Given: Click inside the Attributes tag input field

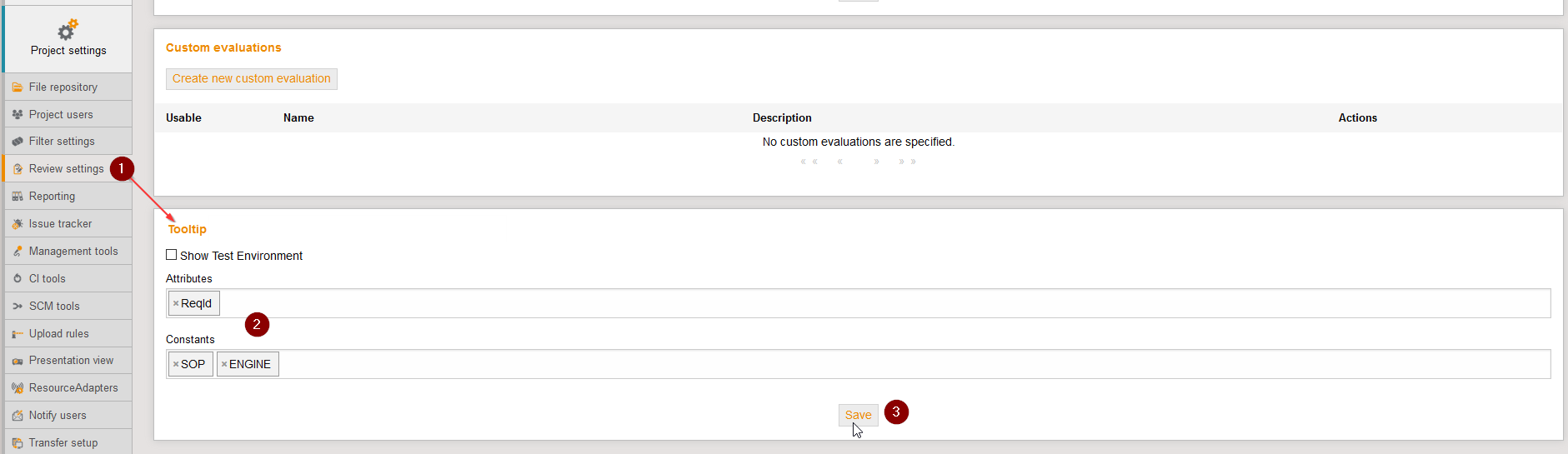Looking at the screenshot, I should click(858, 303).
